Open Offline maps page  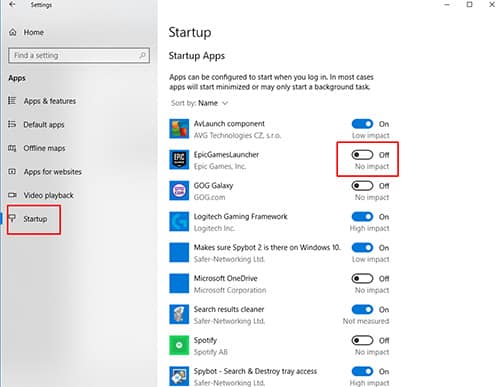(x=44, y=148)
